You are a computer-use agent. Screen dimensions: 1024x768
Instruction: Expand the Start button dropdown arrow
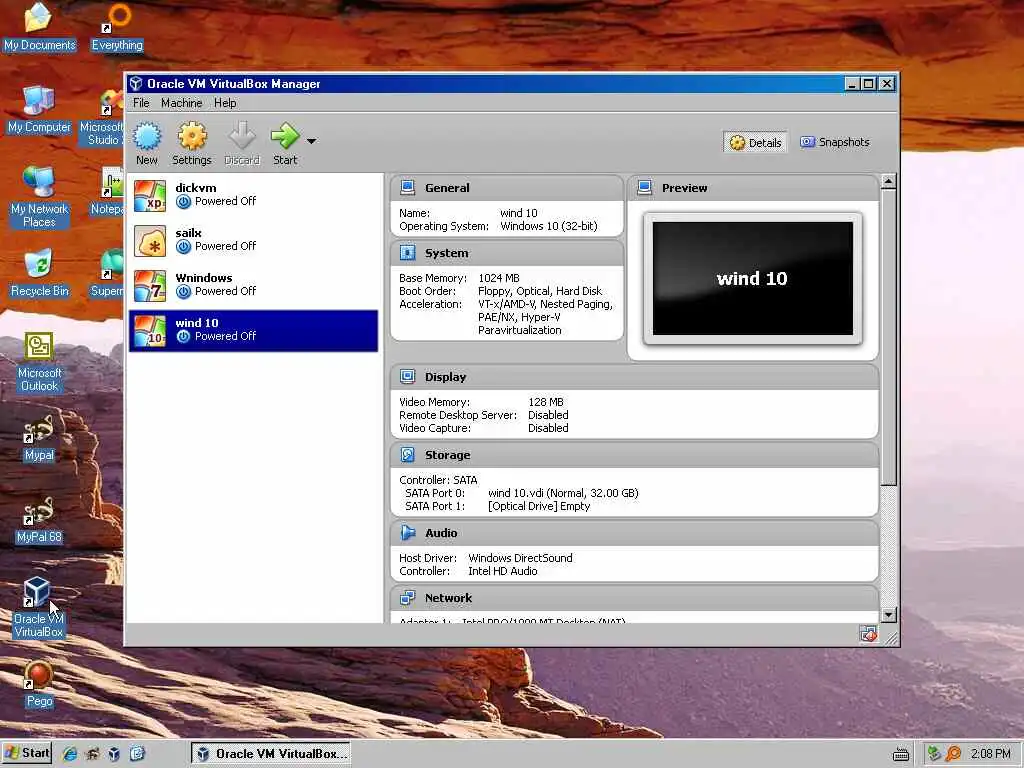(312, 140)
